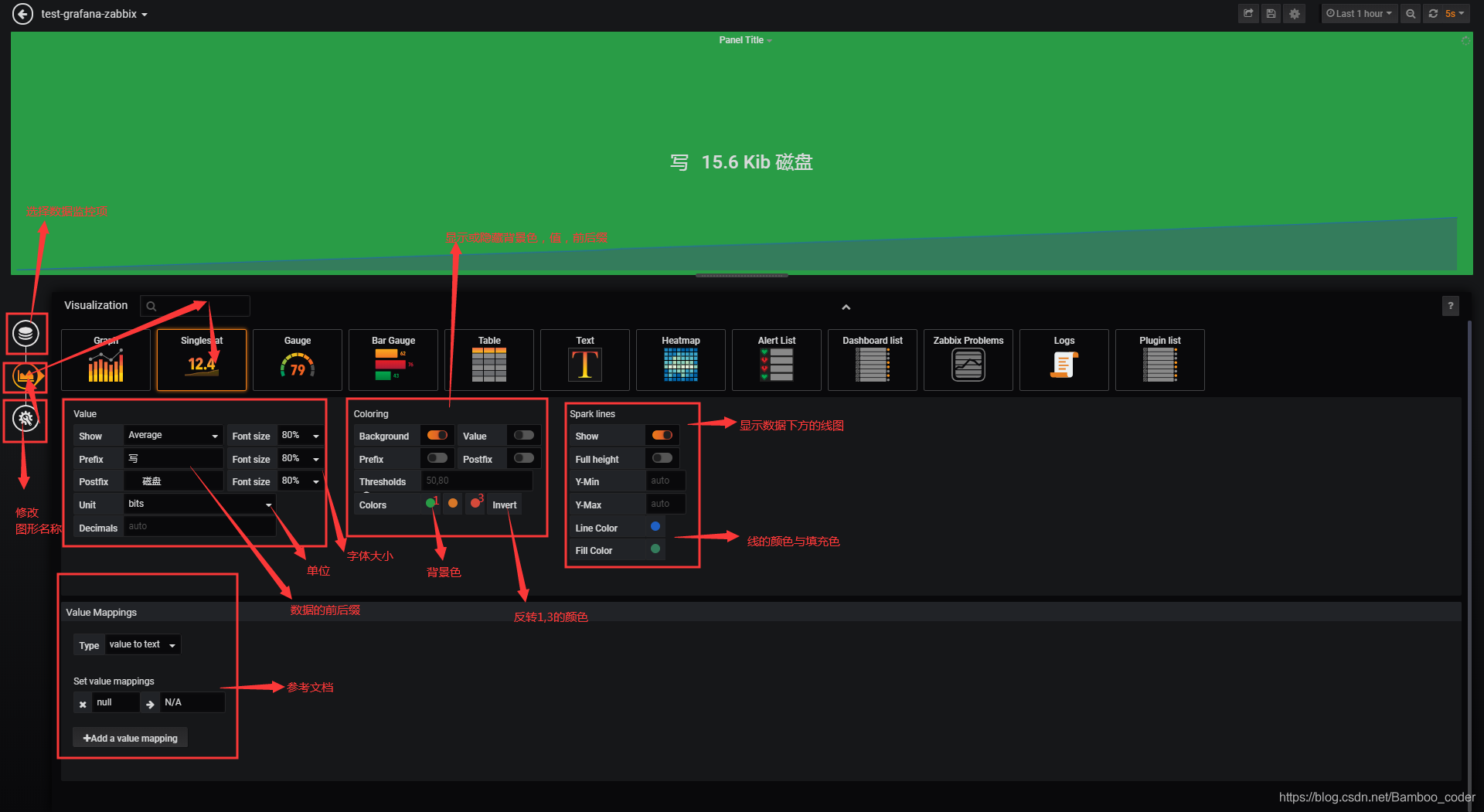Remove the null value mapping
Viewport: 1484px width, 812px height.
coord(83,704)
